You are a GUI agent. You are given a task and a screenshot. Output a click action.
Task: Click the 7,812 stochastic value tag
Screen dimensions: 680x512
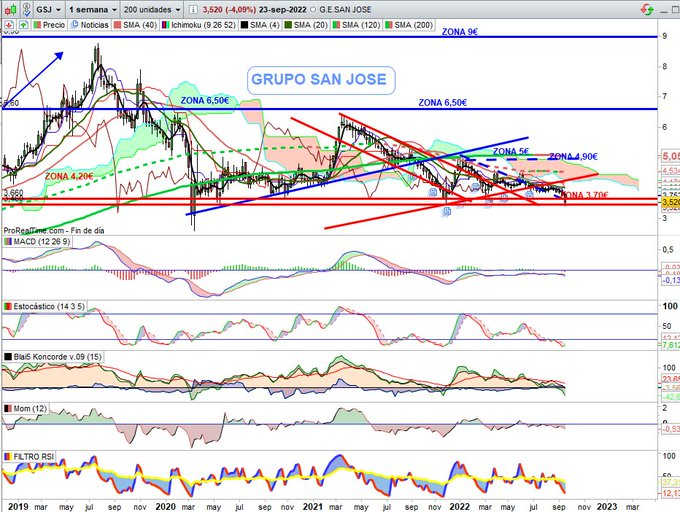coord(670,345)
